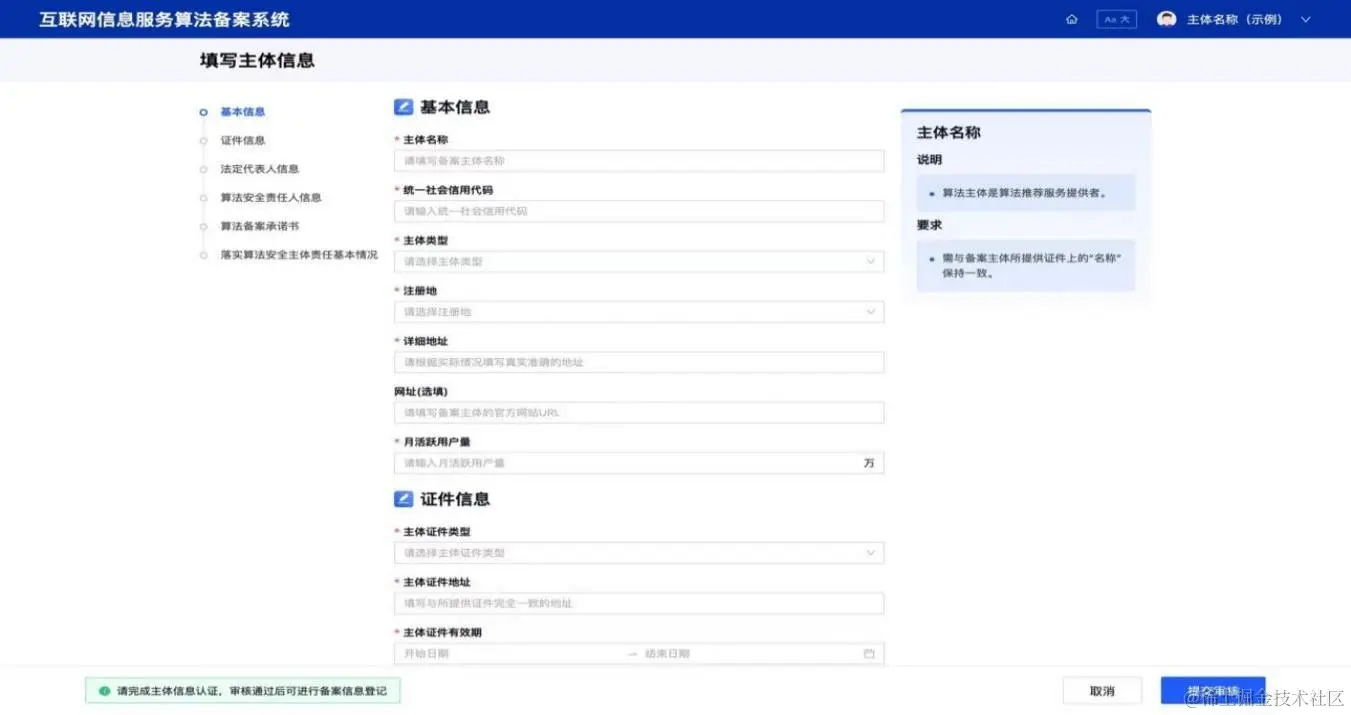This screenshot has width=1351, height=715.
Task: Click the home icon in top bar
Action: click(1071, 19)
